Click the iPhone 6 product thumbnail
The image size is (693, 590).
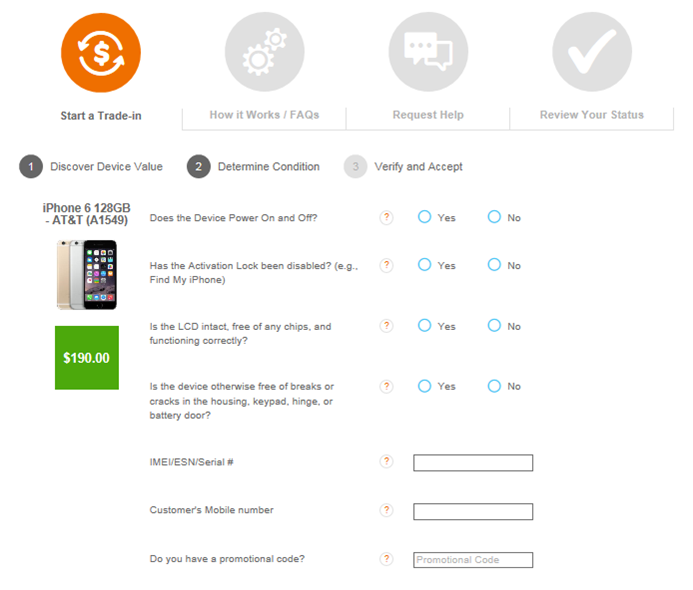coord(87,274)
